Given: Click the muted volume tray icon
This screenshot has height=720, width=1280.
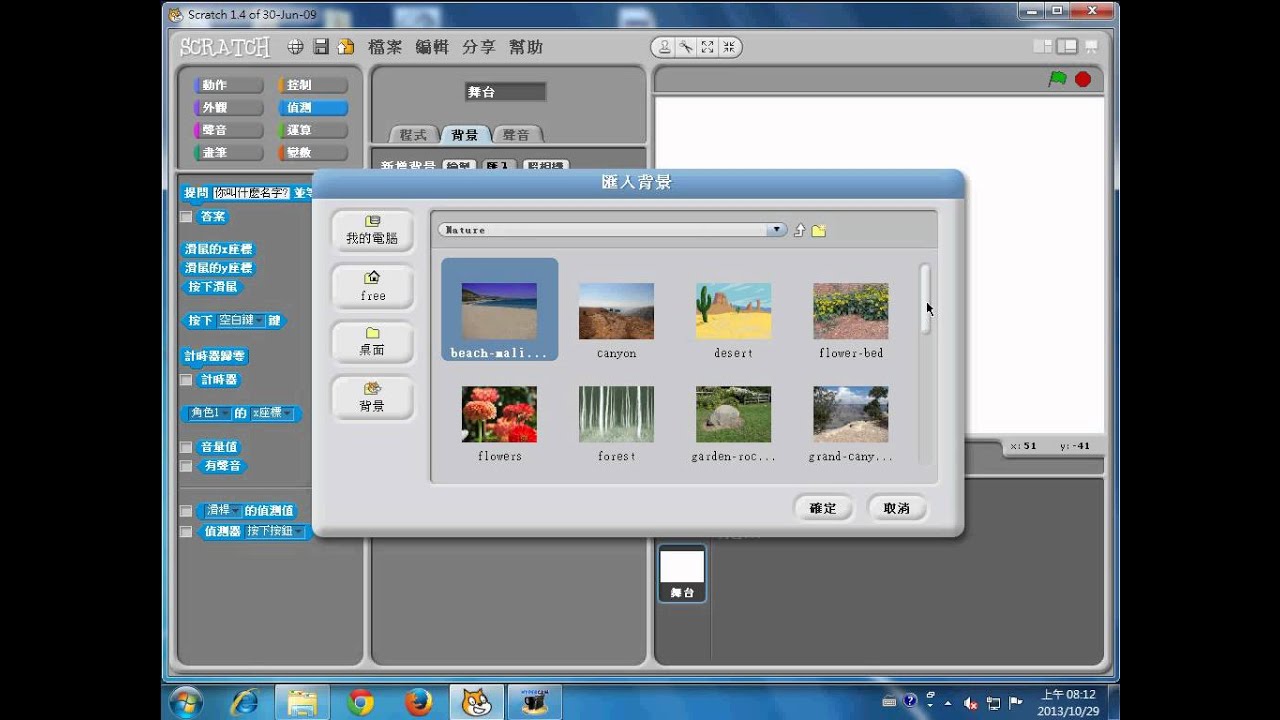Looking at the screenshot, I should [x=970, y=703].
